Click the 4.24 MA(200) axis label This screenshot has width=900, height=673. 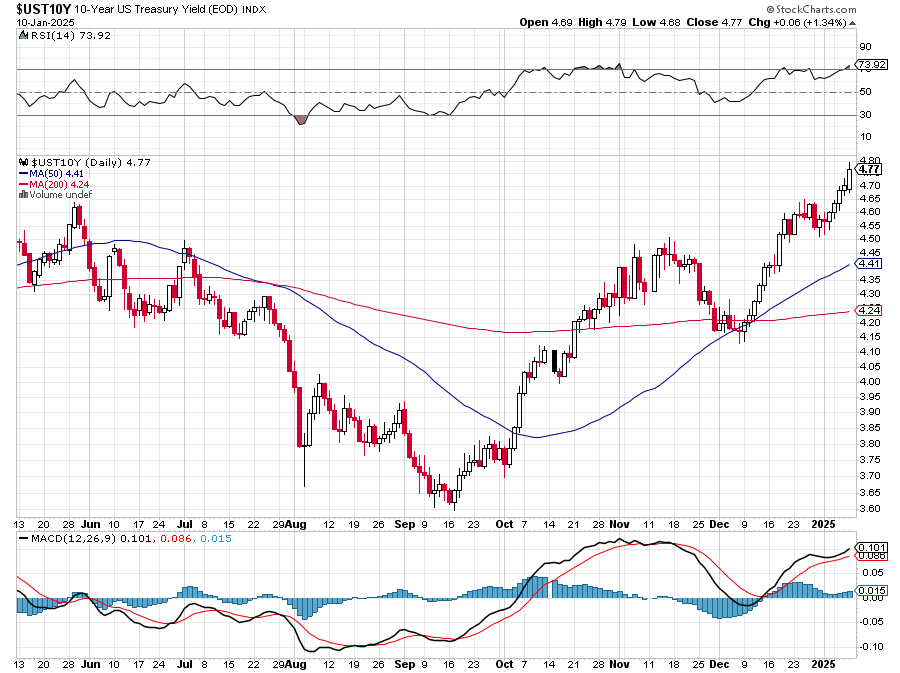(868, 311)
